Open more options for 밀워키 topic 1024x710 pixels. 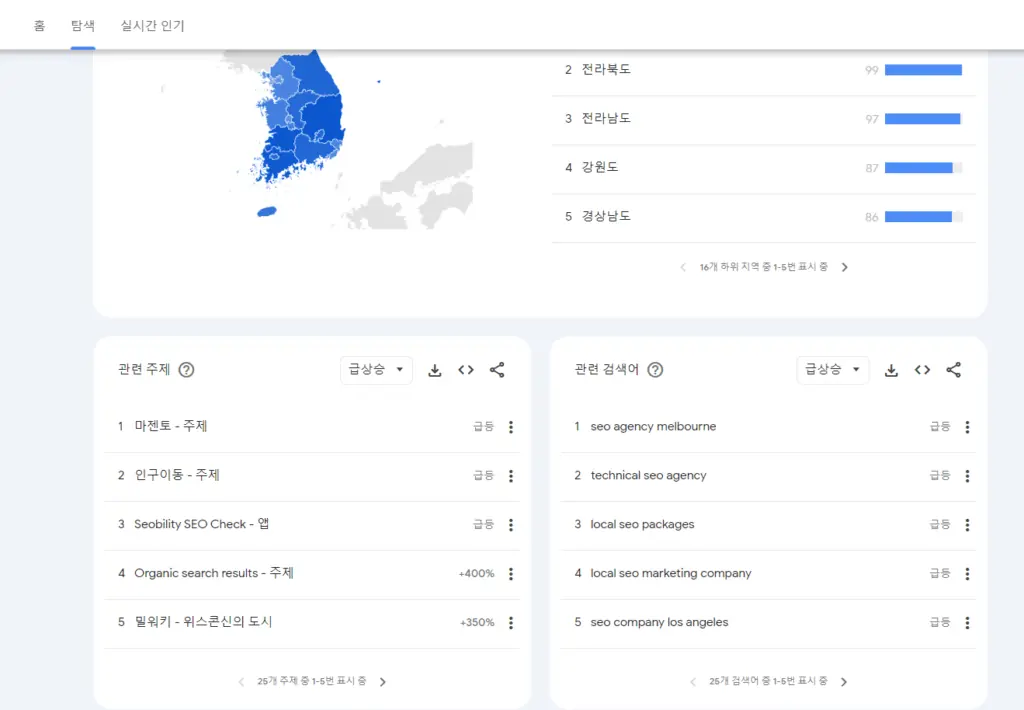point(511,623)
